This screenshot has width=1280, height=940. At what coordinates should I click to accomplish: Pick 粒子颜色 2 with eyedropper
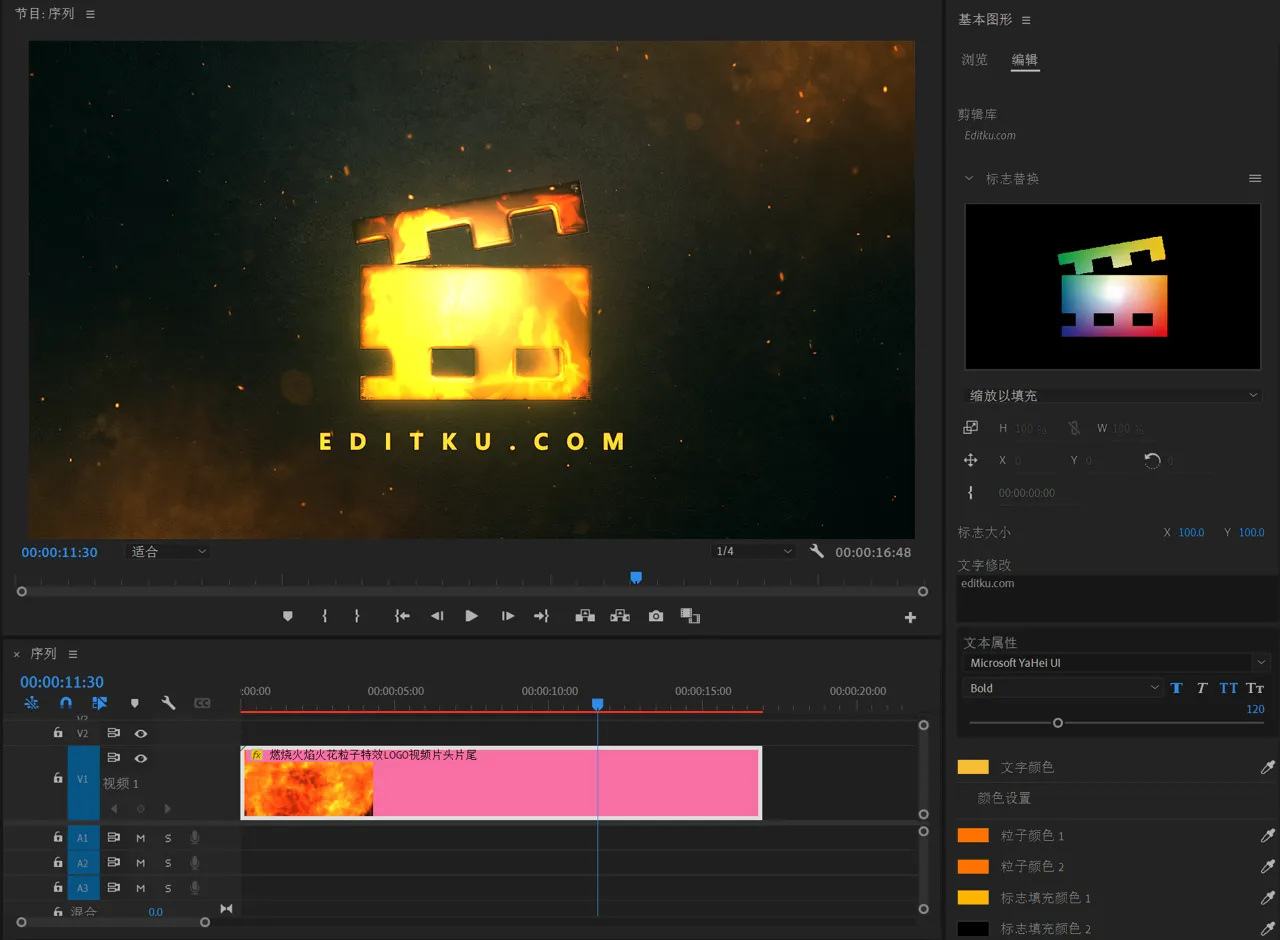pyautogui.click(x=1267, y=867)
